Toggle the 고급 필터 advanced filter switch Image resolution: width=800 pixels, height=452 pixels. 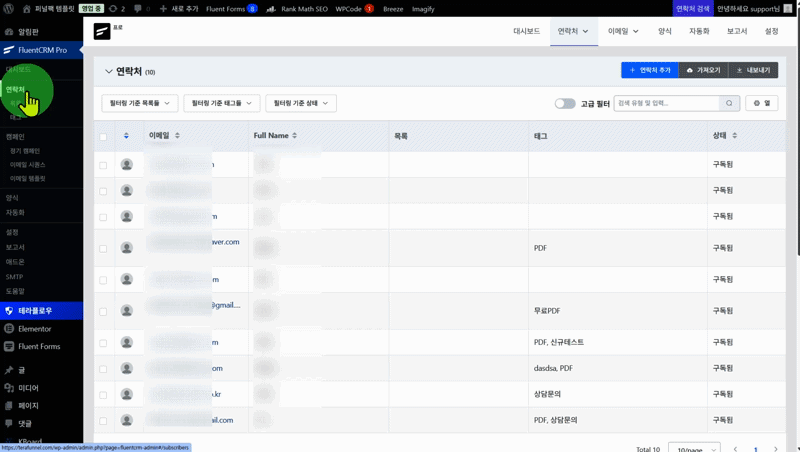pos(565,103)
